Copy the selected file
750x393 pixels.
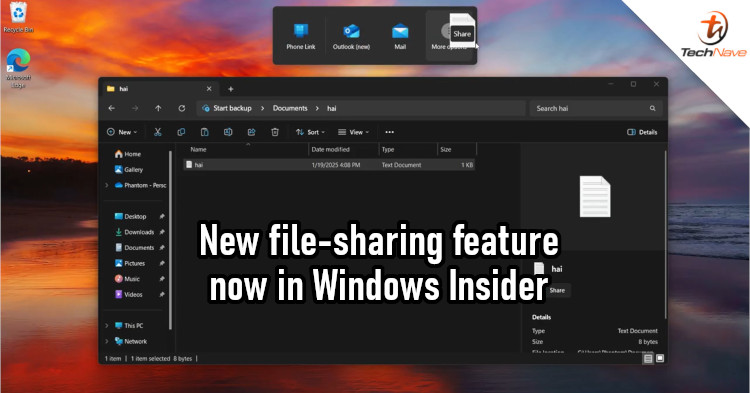(181, 132)
